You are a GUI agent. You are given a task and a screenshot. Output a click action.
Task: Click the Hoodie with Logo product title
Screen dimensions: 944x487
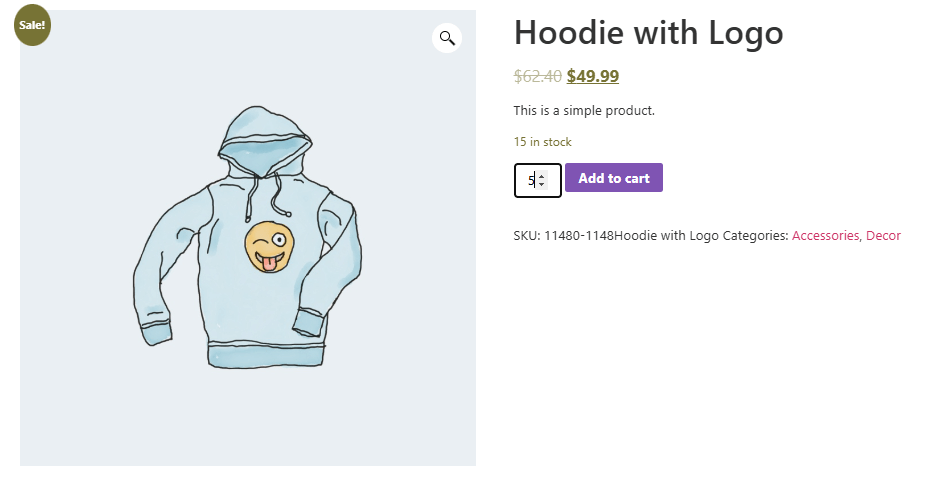648,34
